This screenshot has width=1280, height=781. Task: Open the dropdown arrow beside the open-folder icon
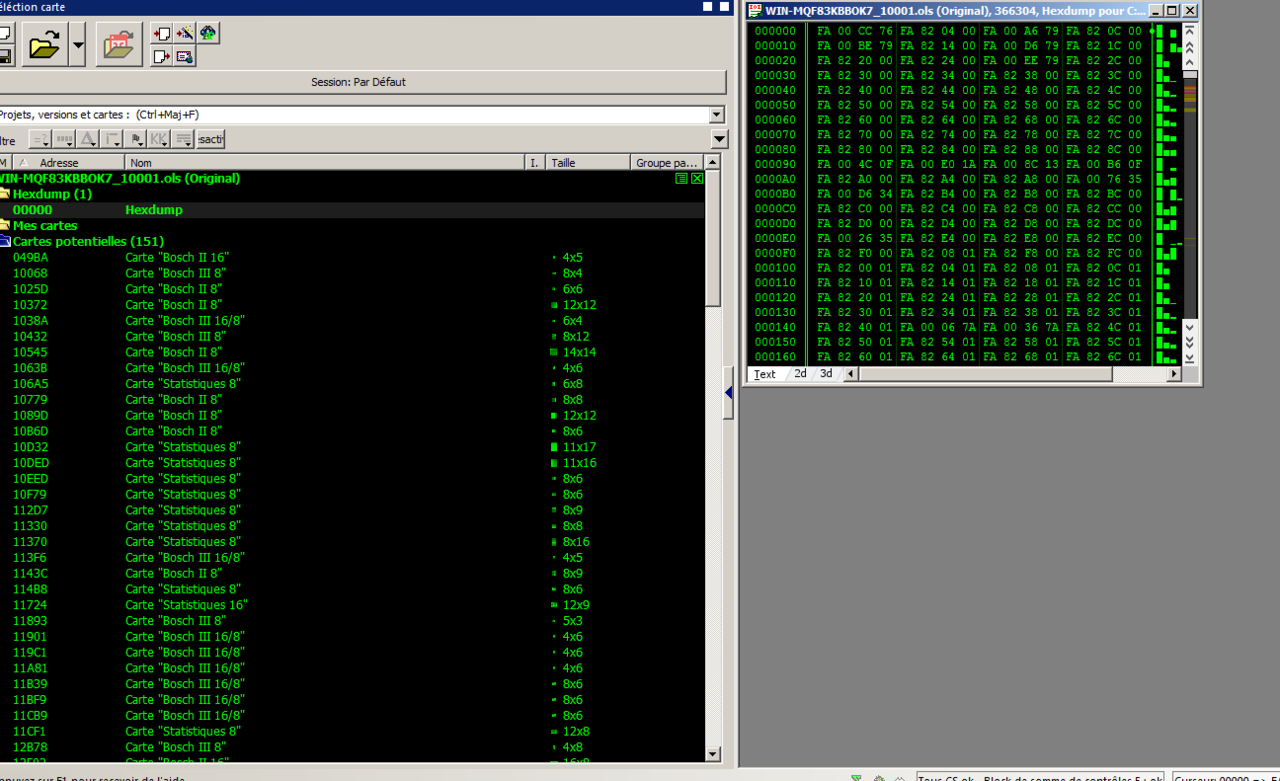78,44
